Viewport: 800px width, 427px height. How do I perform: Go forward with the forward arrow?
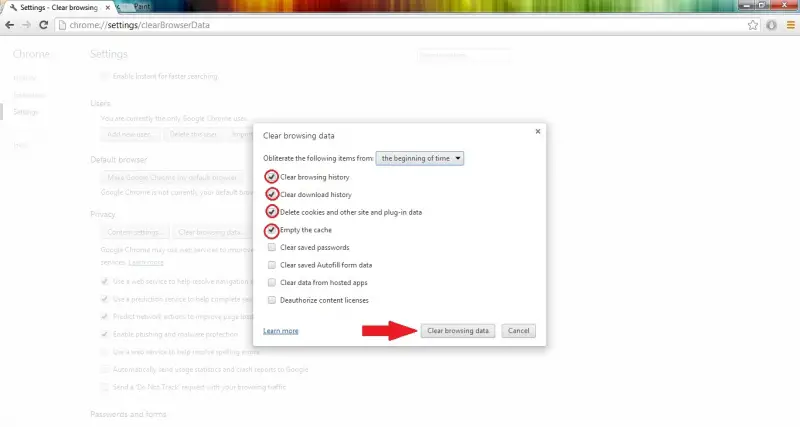pyautogui.click(x=26, y=25)
